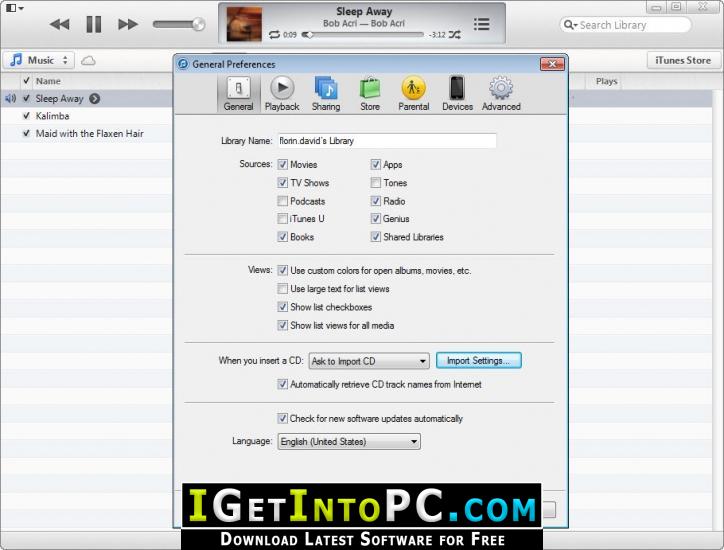Switch to the Devices preferences tab

tap(457, 94)
